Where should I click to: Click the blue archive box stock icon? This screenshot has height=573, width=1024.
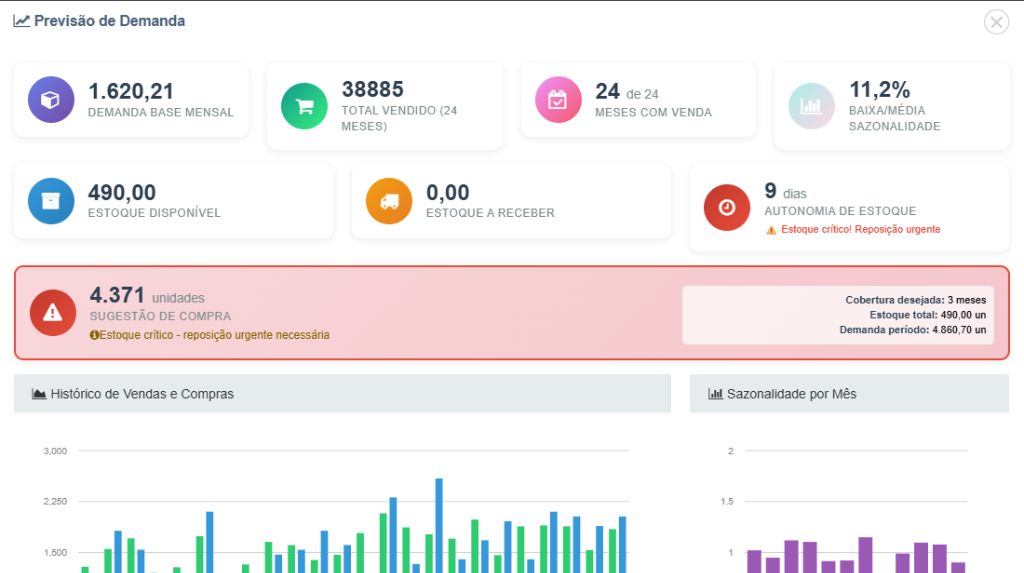pos(51,201)
